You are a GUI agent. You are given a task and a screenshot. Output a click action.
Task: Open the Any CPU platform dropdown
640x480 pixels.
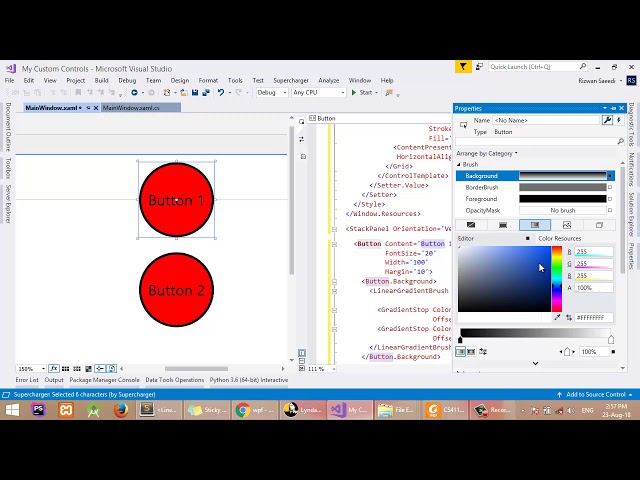click(318, 93)
